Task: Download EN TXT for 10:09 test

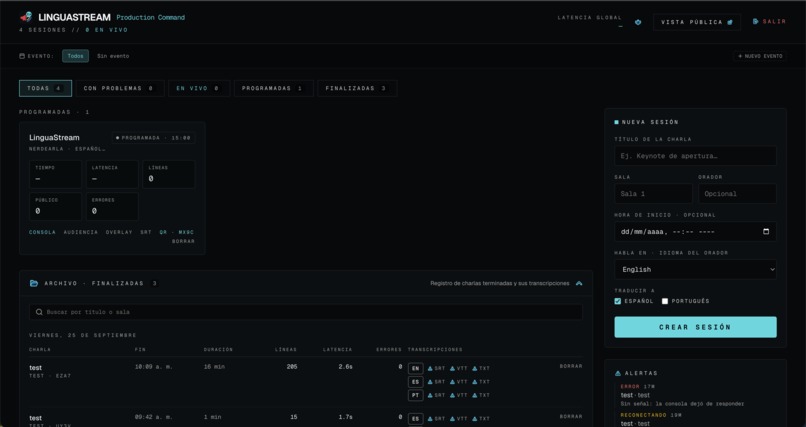Action: pos(481,368)
